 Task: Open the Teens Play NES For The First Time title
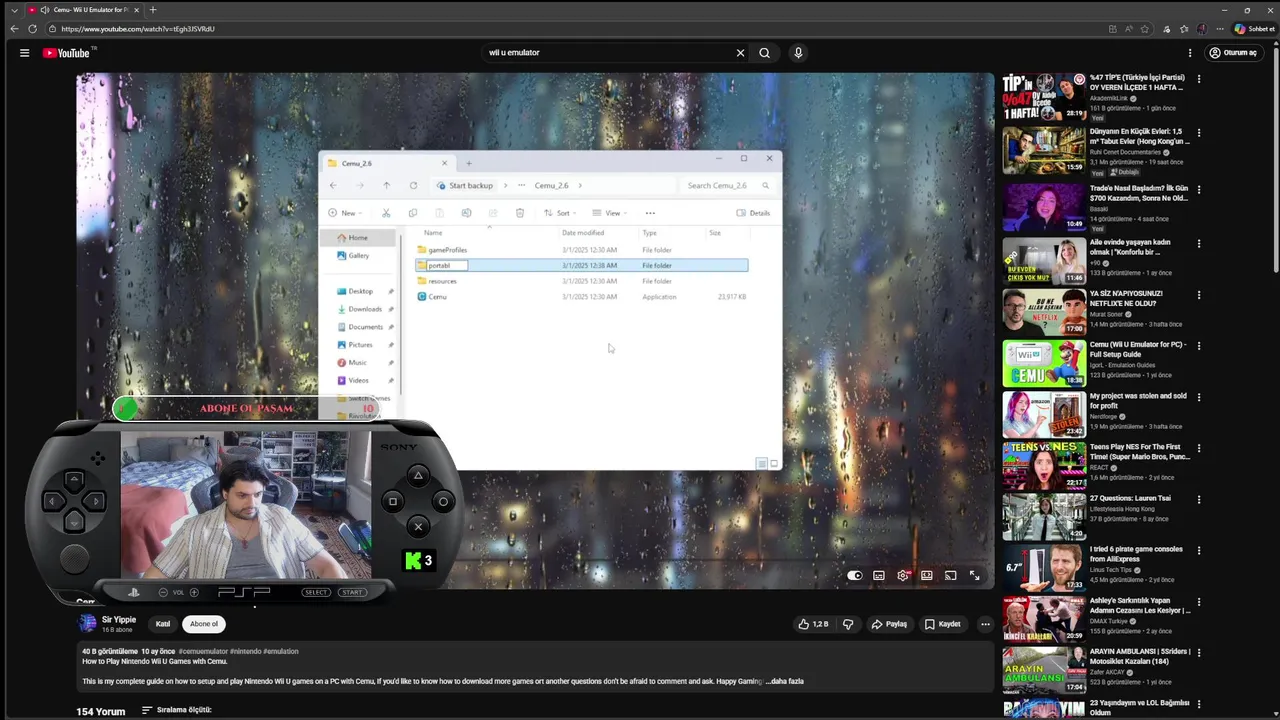pos(1139,452)
